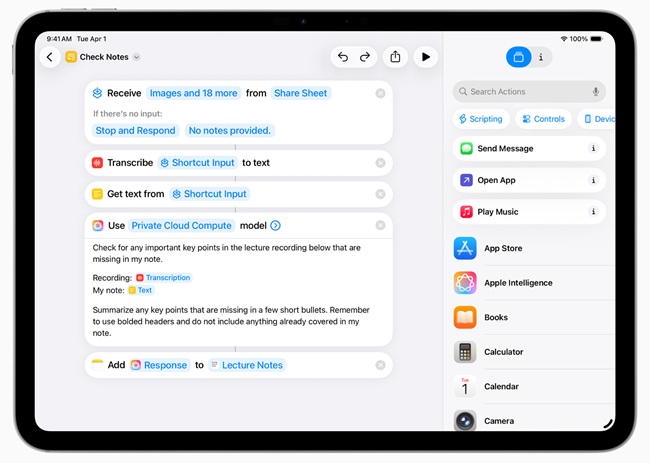Open shortcut details info icon

click(541, 57)
